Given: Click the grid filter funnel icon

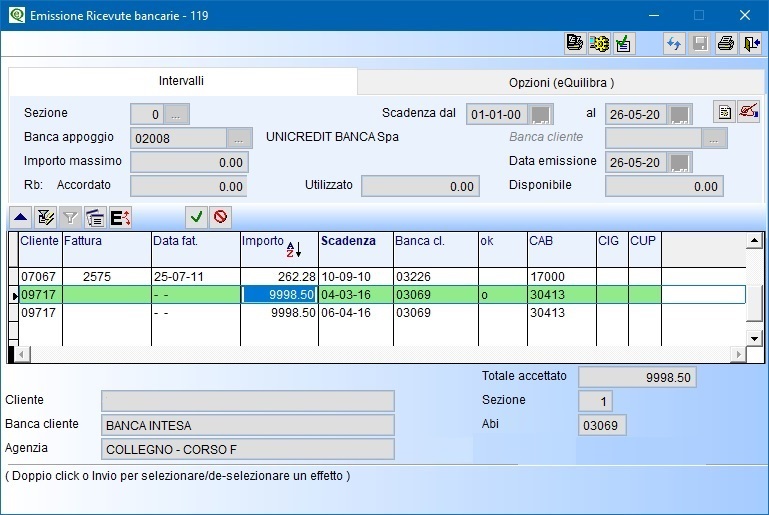Looking at the screenshot, I should 70,216.
